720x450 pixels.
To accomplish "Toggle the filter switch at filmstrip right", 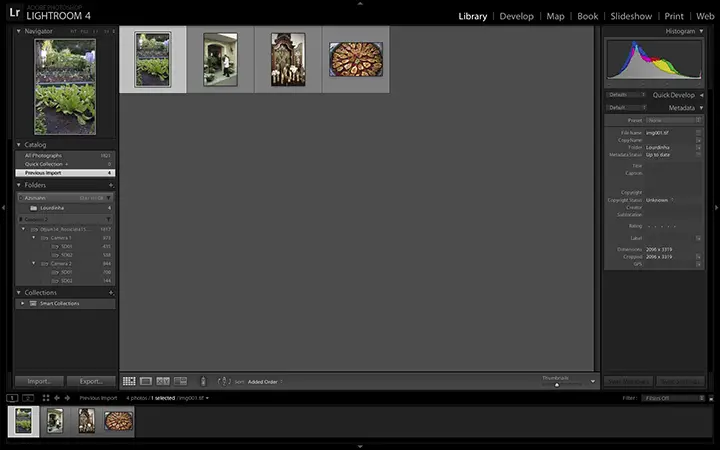I will click(x=711, y=399).
